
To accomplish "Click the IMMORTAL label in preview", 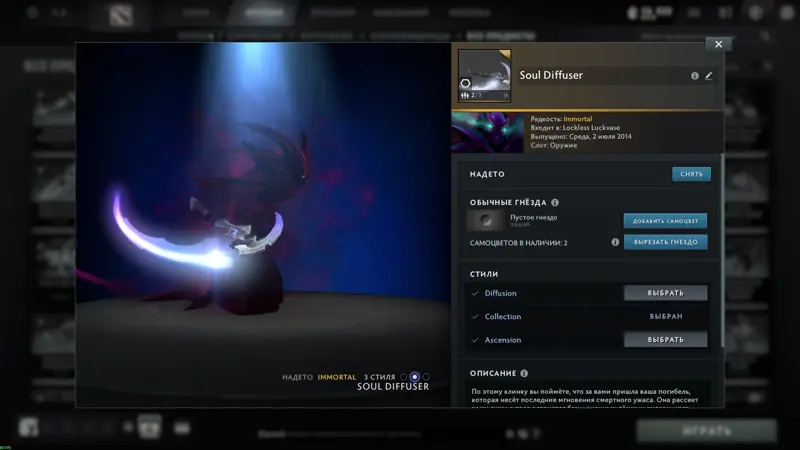I will (337, 377).
